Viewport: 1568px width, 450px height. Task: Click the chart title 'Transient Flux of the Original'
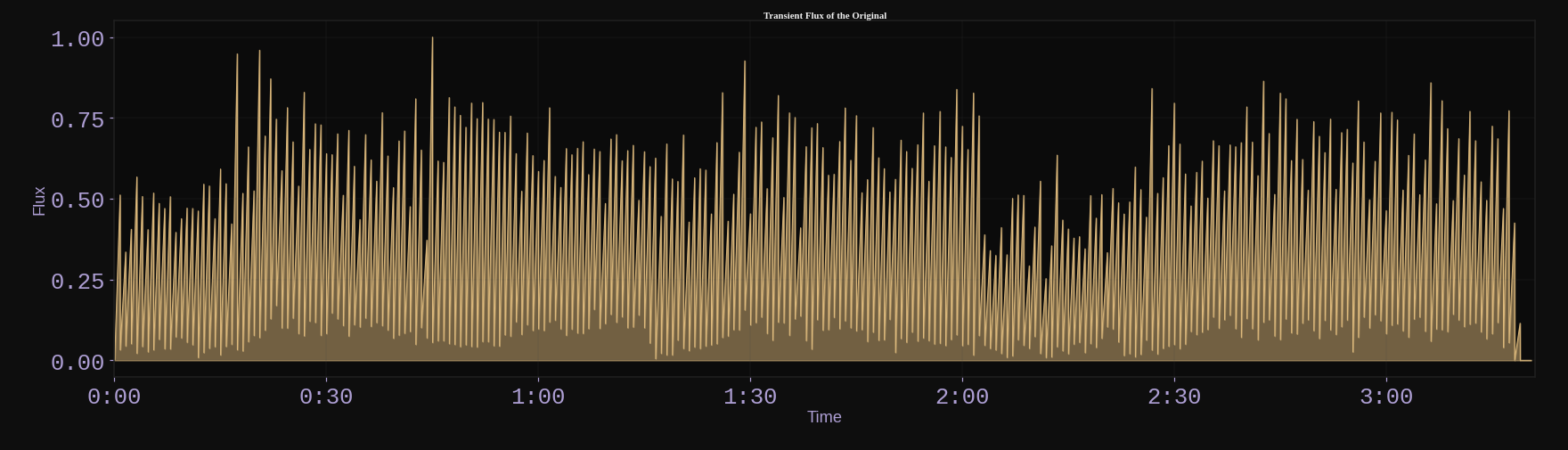(824, 15)
